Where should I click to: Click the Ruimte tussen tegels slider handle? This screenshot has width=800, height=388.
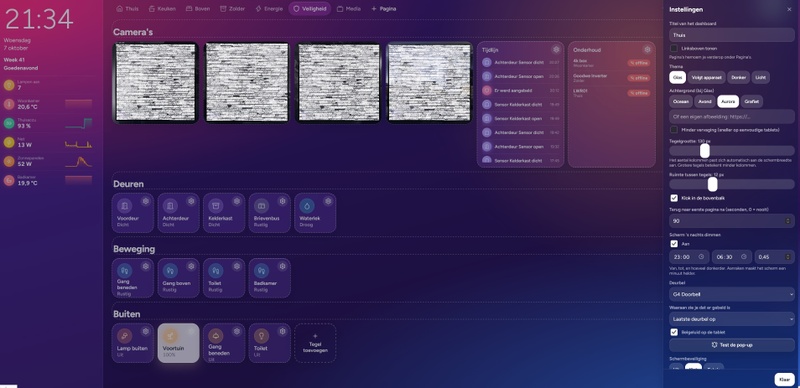712,184
